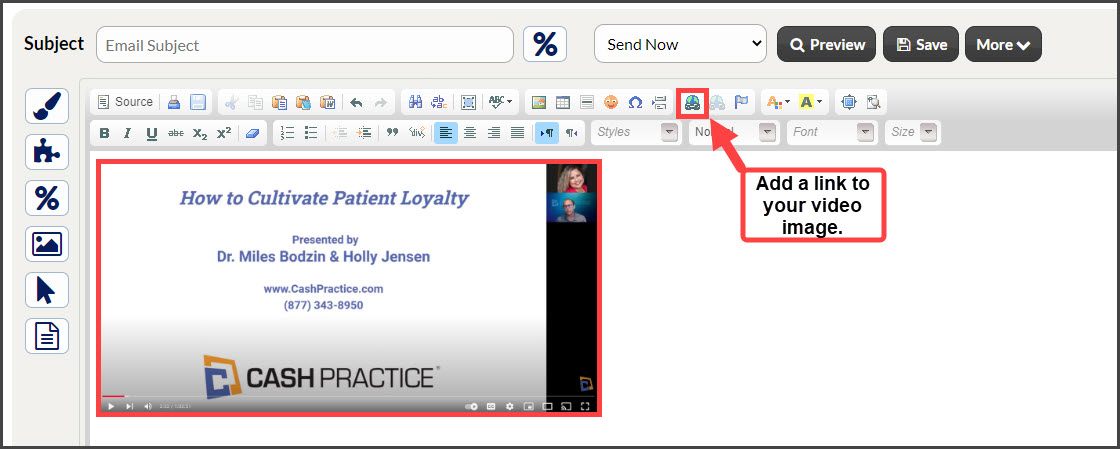Undo the last edit
This screenshot has width=1120, height=449.
pyautogui.click(x=356, y=102)
